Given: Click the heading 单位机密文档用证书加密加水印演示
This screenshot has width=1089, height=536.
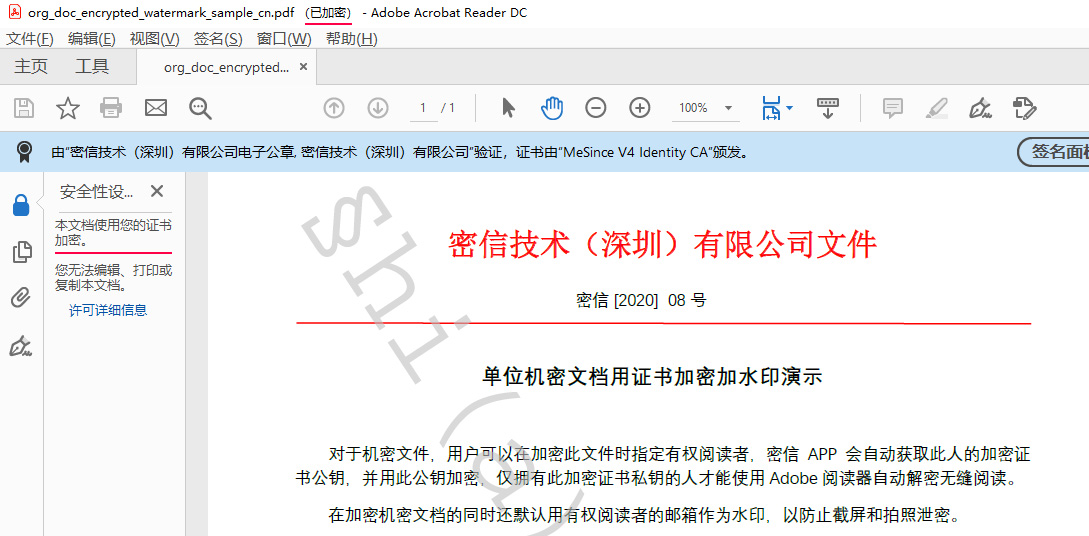Looking at the screenshot, I should 652,376.
